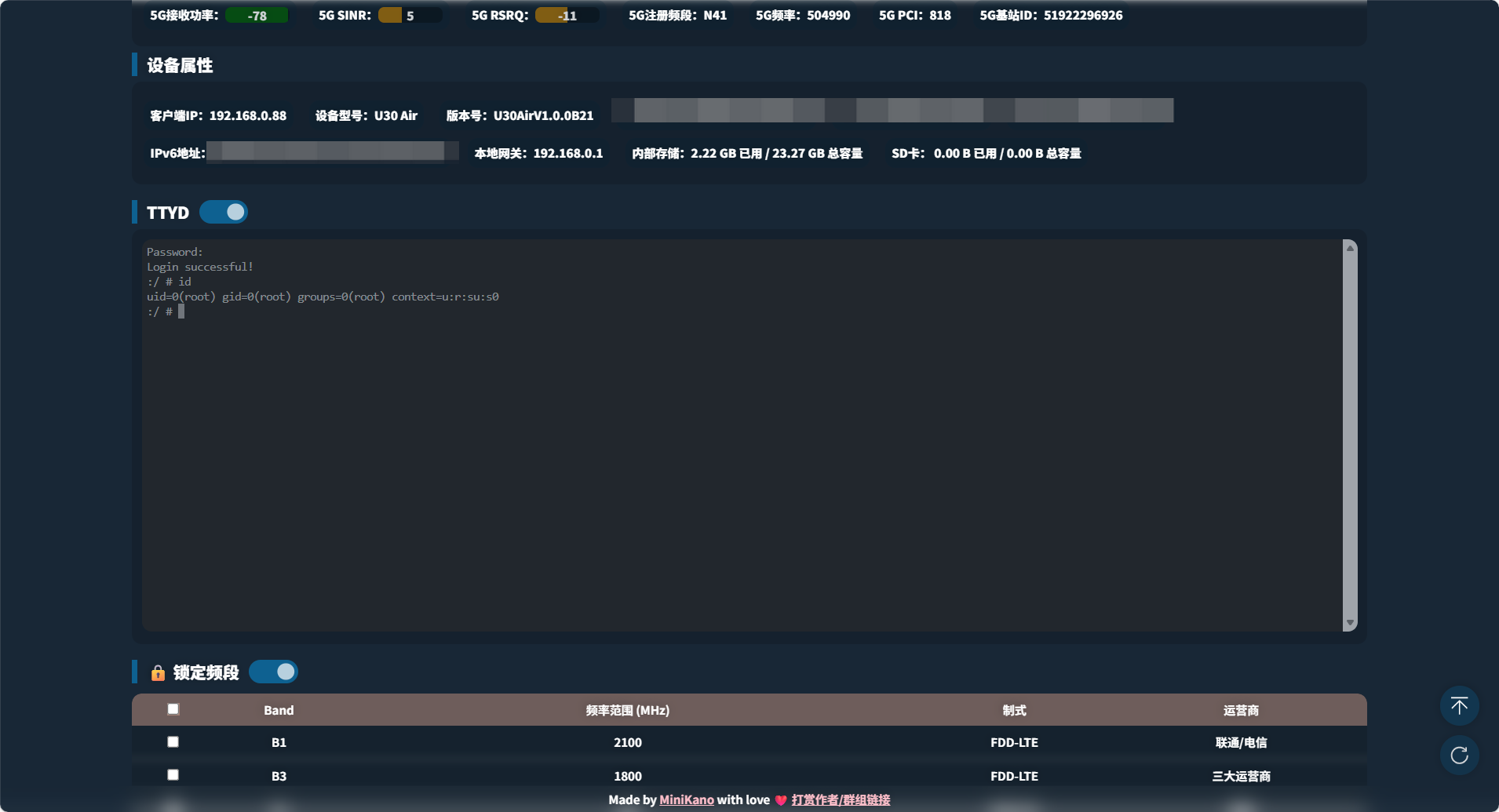Image resolution: width=1499 pixels, height=812 pixels.
Task: Click the 运营商 column header
Action: click(1240, 711)
